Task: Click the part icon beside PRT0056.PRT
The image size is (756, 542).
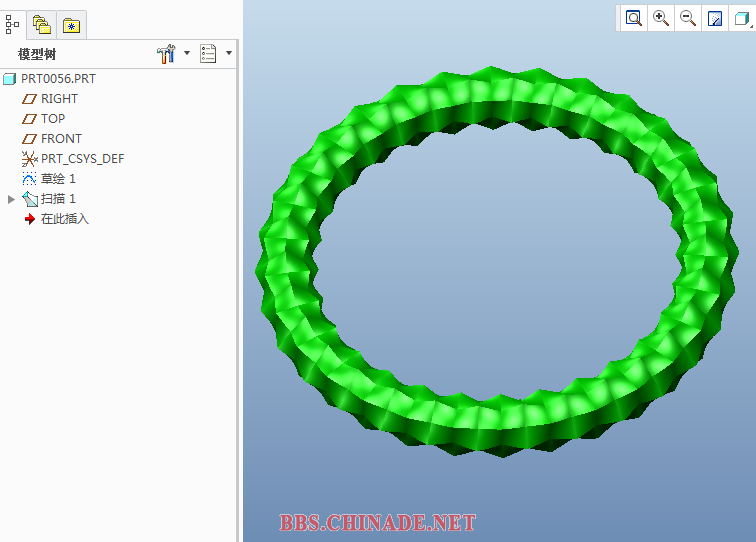Action: point(10,79)
